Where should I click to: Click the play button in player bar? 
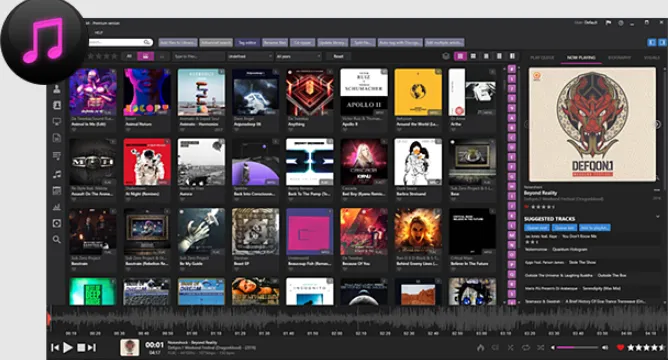coord(68,348)
